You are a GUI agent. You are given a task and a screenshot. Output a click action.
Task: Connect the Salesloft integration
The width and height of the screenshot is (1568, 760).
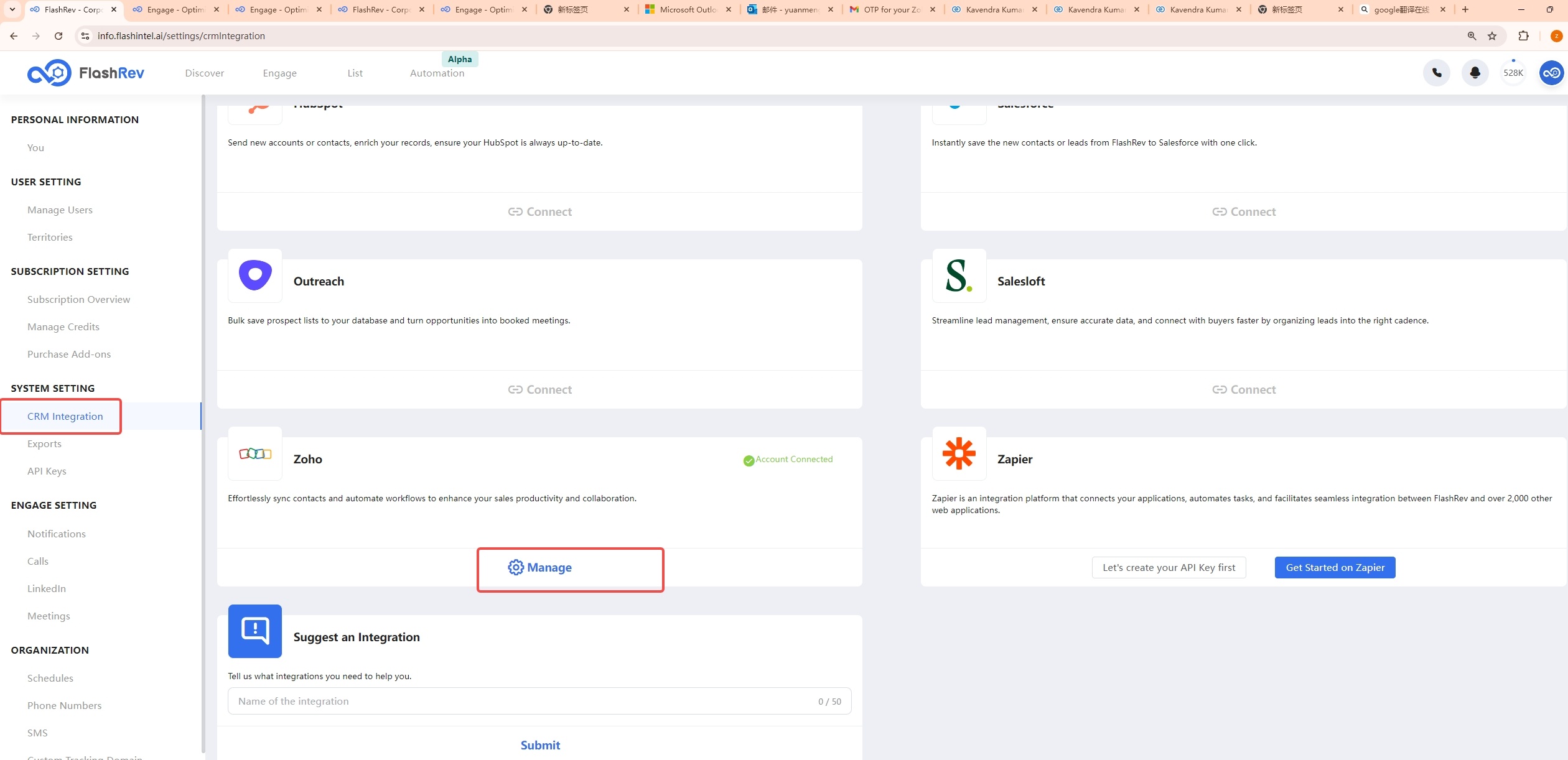tap(1243, 389)
